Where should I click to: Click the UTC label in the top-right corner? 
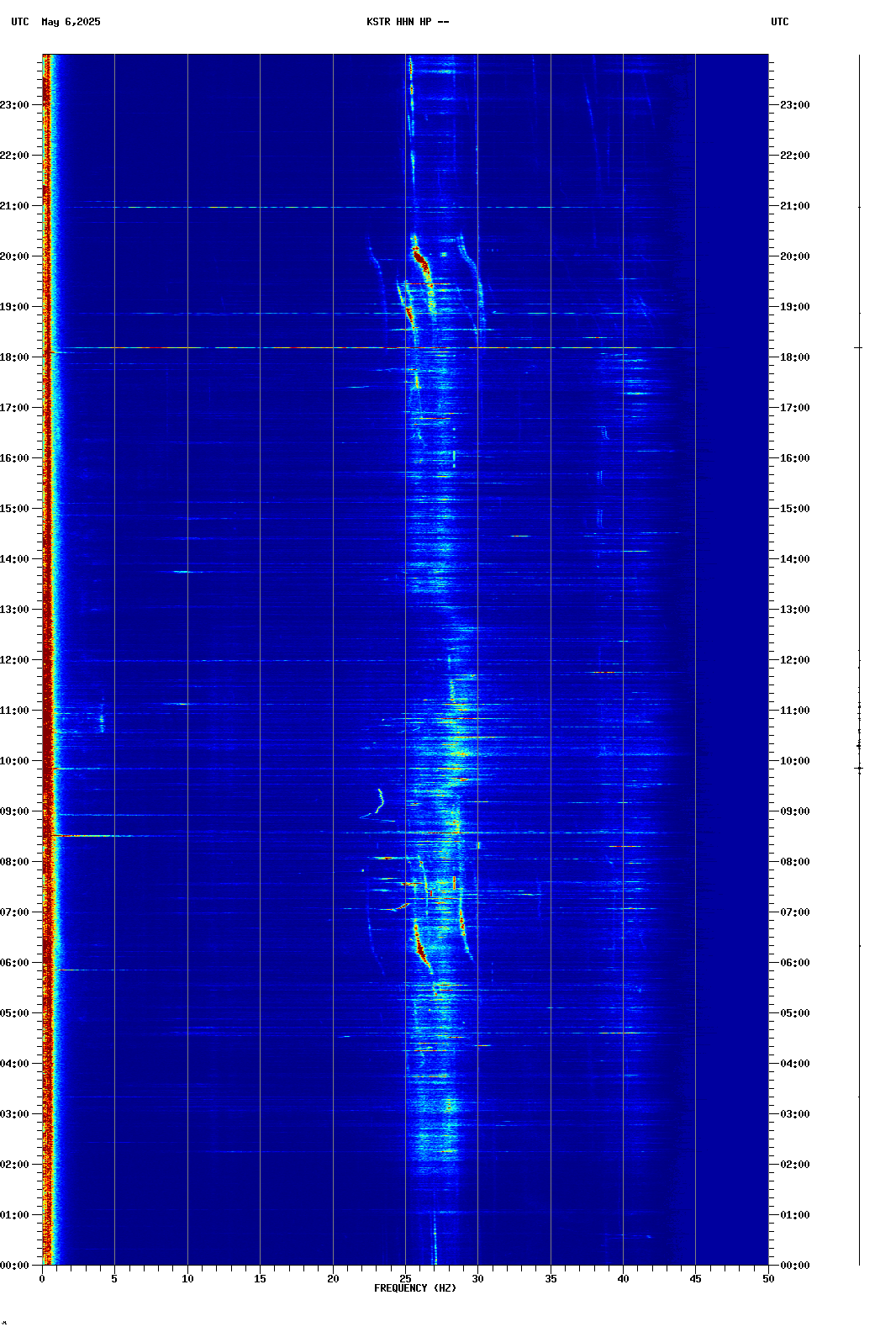tap(780, 22)
